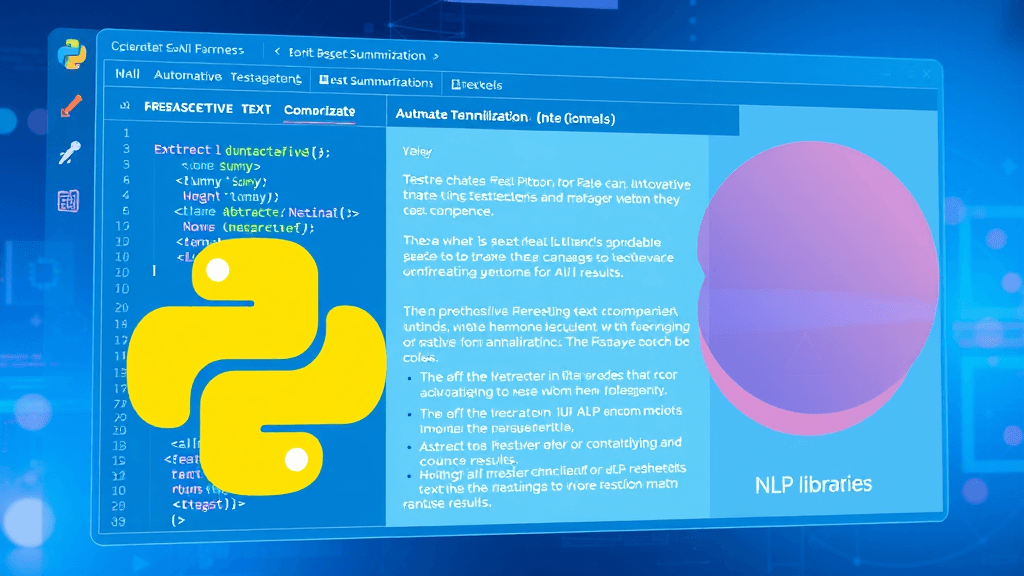This screenshot has height=576, width=1024.
Task: Click code line '<tone sumy>'
Action: 221,167
